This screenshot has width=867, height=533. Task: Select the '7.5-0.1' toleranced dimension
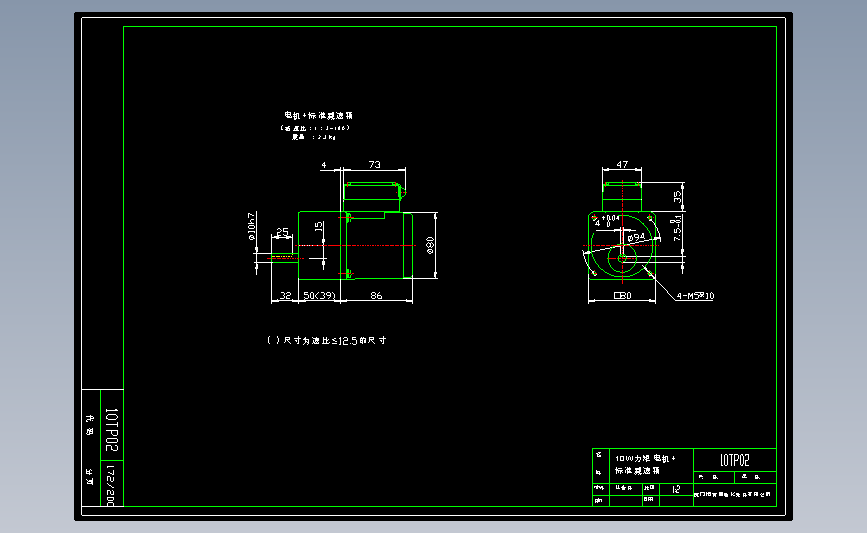coord(677,228)
